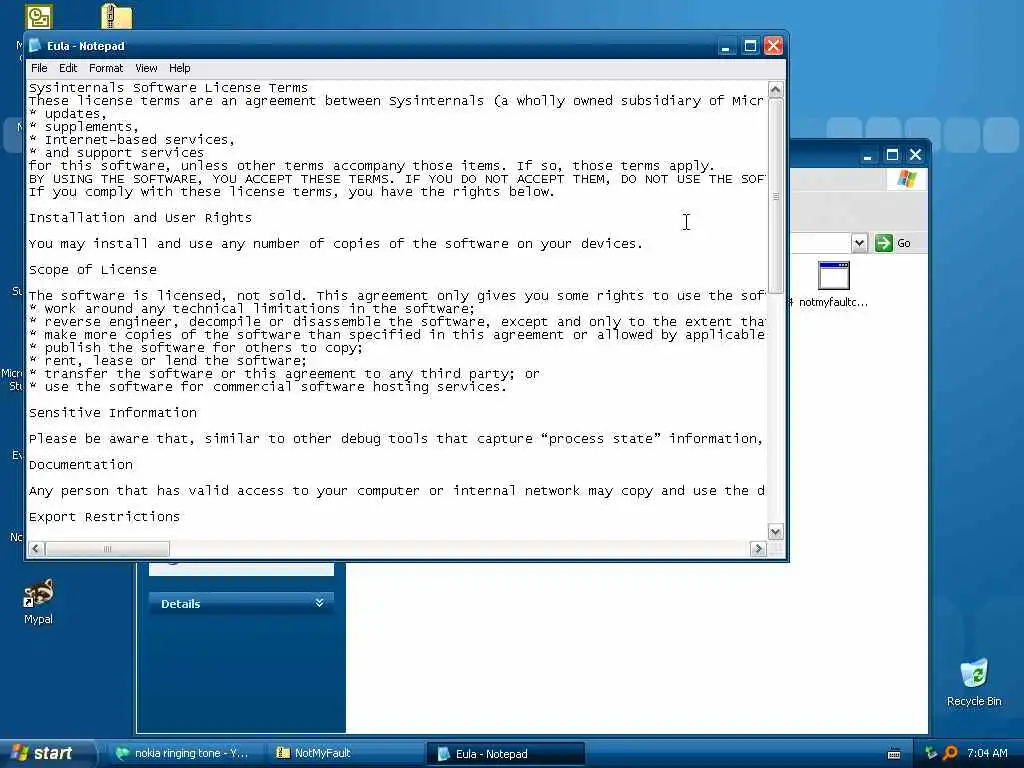
Task: Click Notepad horizontal scrollbar left arrow
Action: point(37,549)
